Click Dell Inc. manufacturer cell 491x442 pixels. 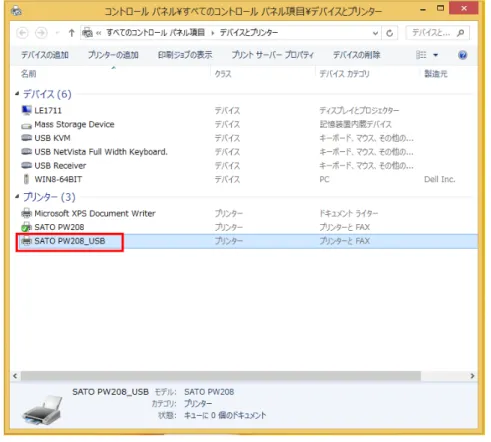439,179
